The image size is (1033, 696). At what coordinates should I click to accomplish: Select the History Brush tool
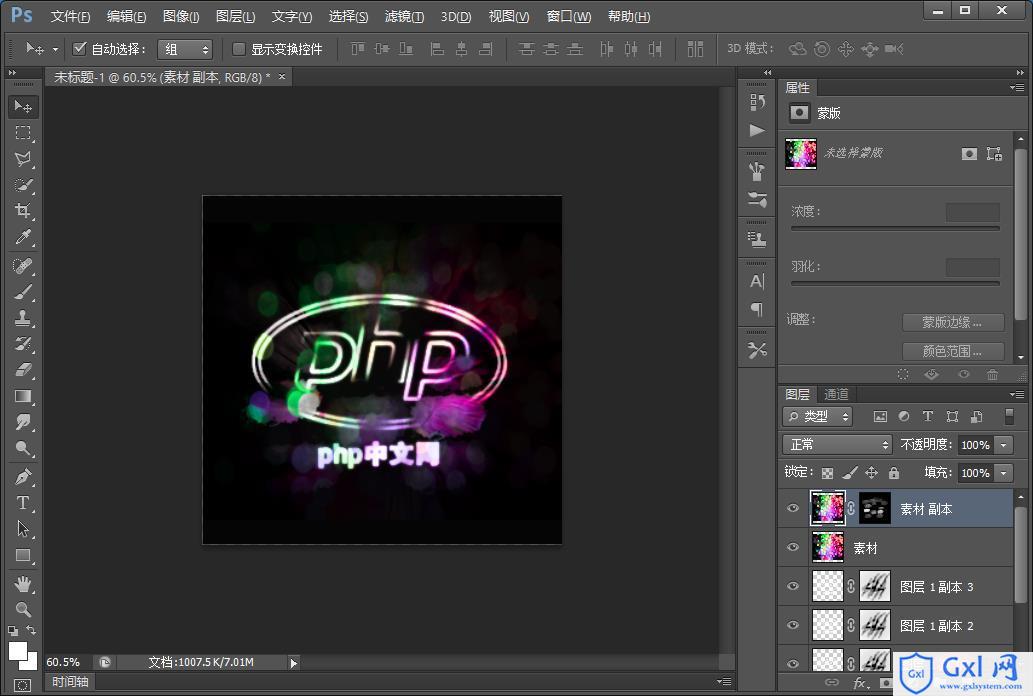23,344
